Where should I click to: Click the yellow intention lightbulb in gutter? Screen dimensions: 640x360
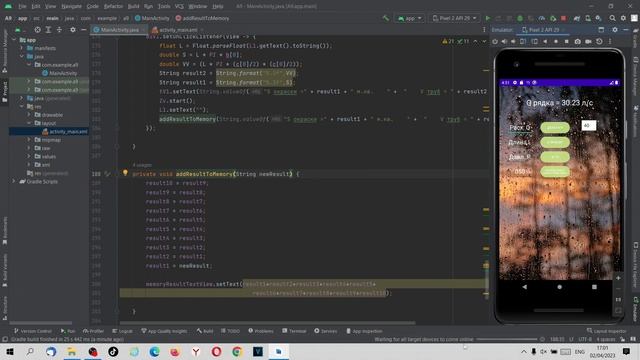[x=125, y=173]
